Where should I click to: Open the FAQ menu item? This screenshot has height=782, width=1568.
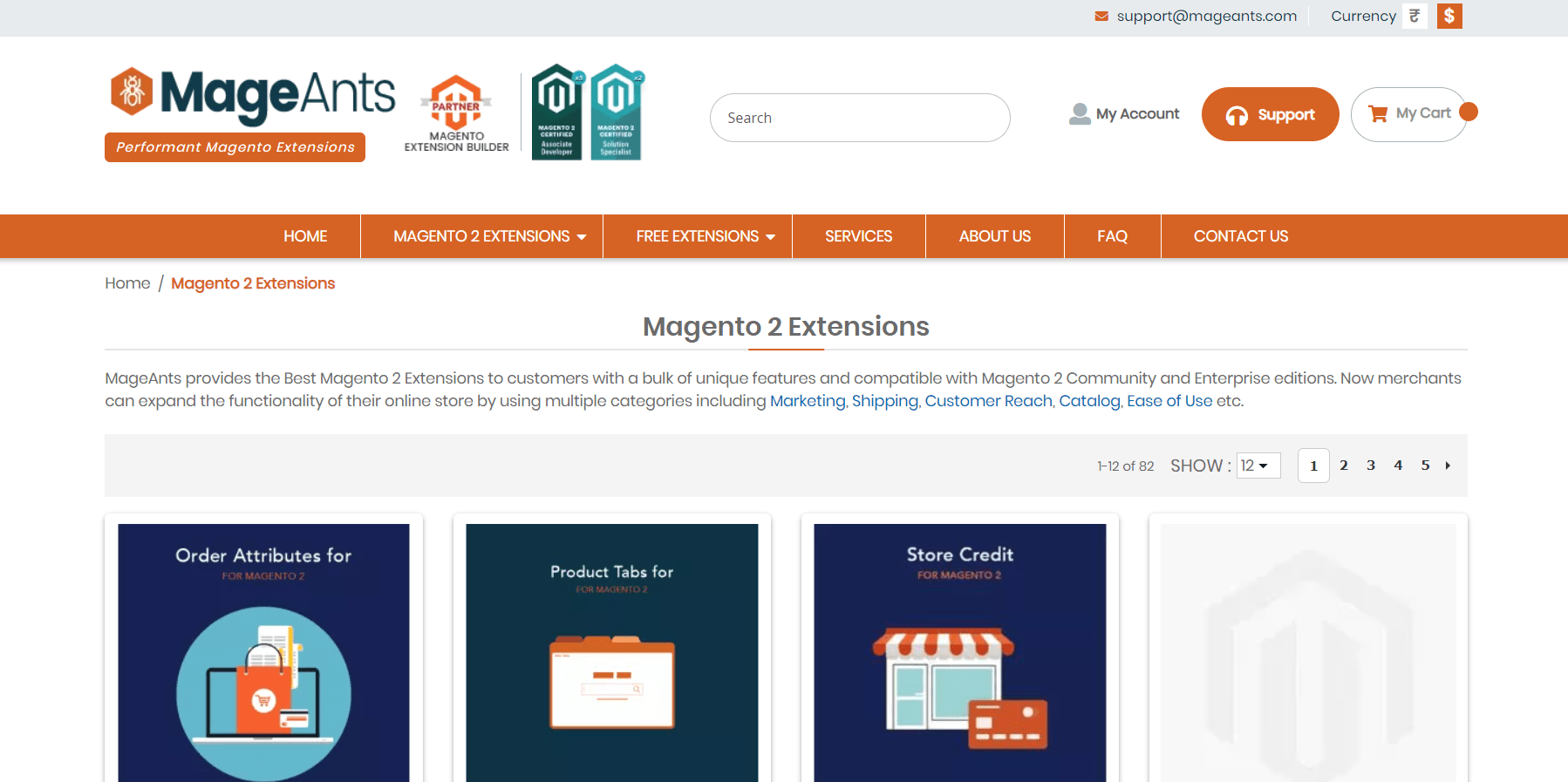click(1113, 236)
